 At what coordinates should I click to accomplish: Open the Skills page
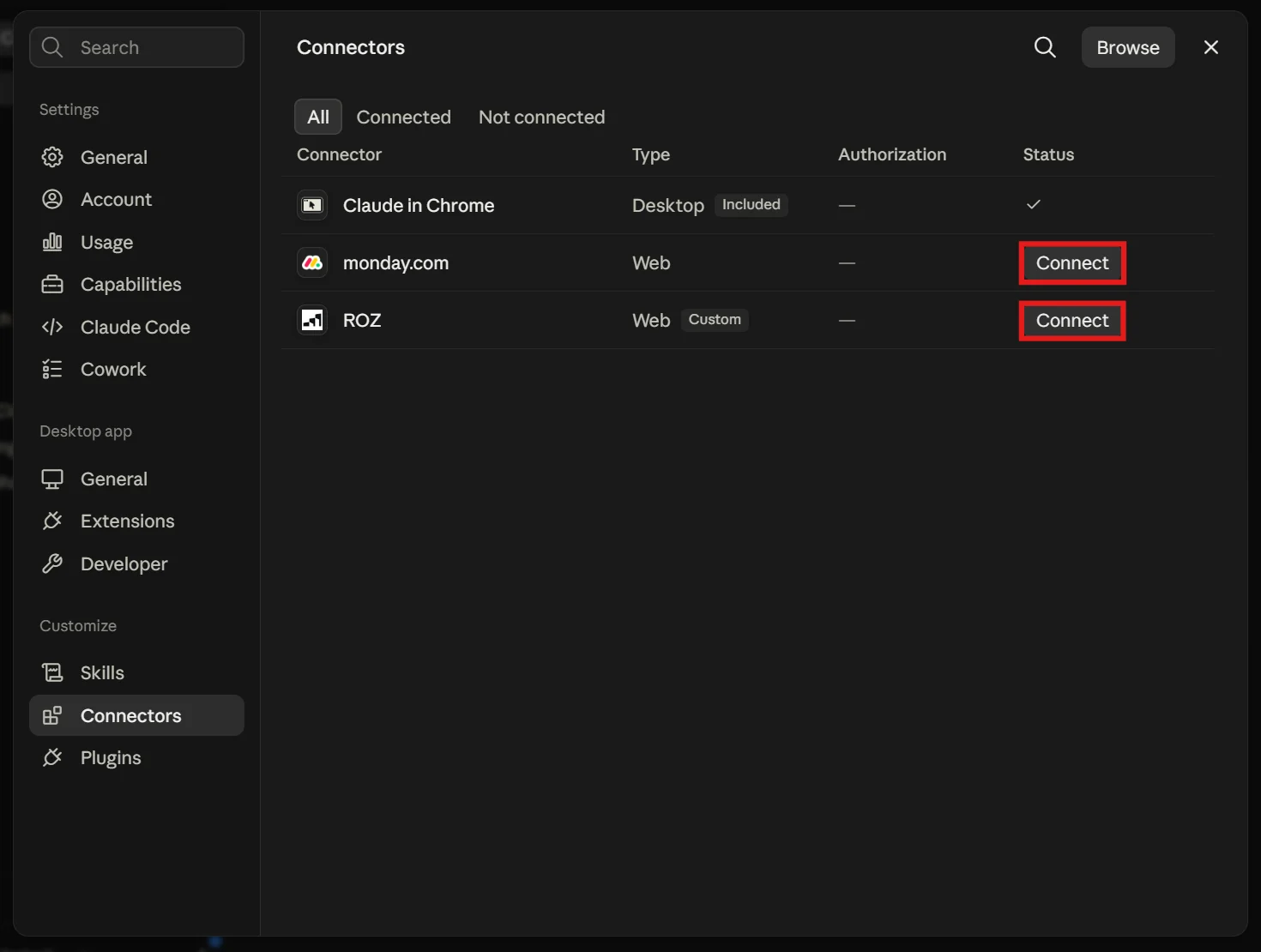coord(136,672)
